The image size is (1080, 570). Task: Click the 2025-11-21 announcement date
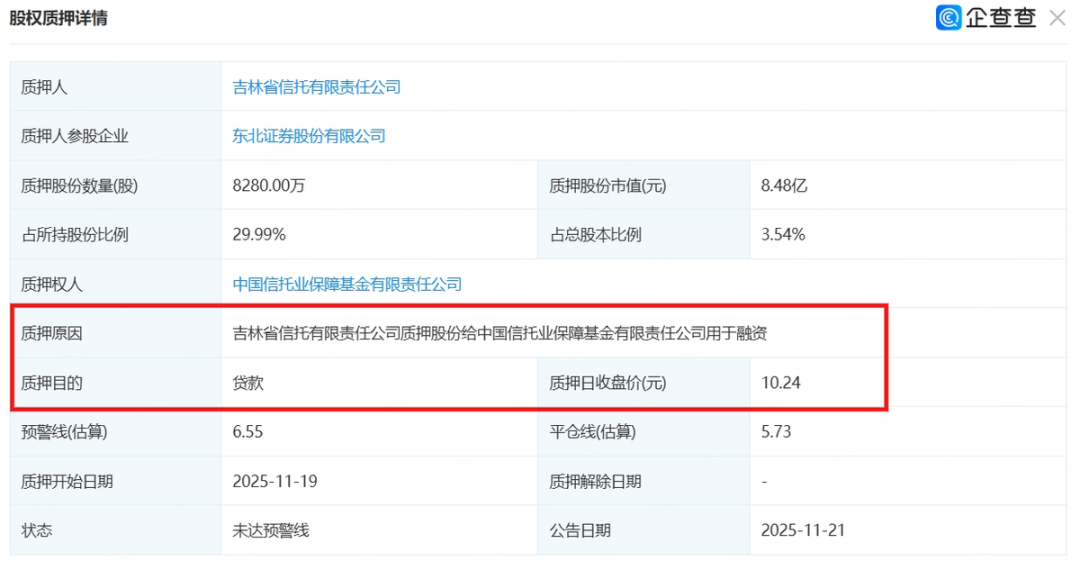point(803,531)
